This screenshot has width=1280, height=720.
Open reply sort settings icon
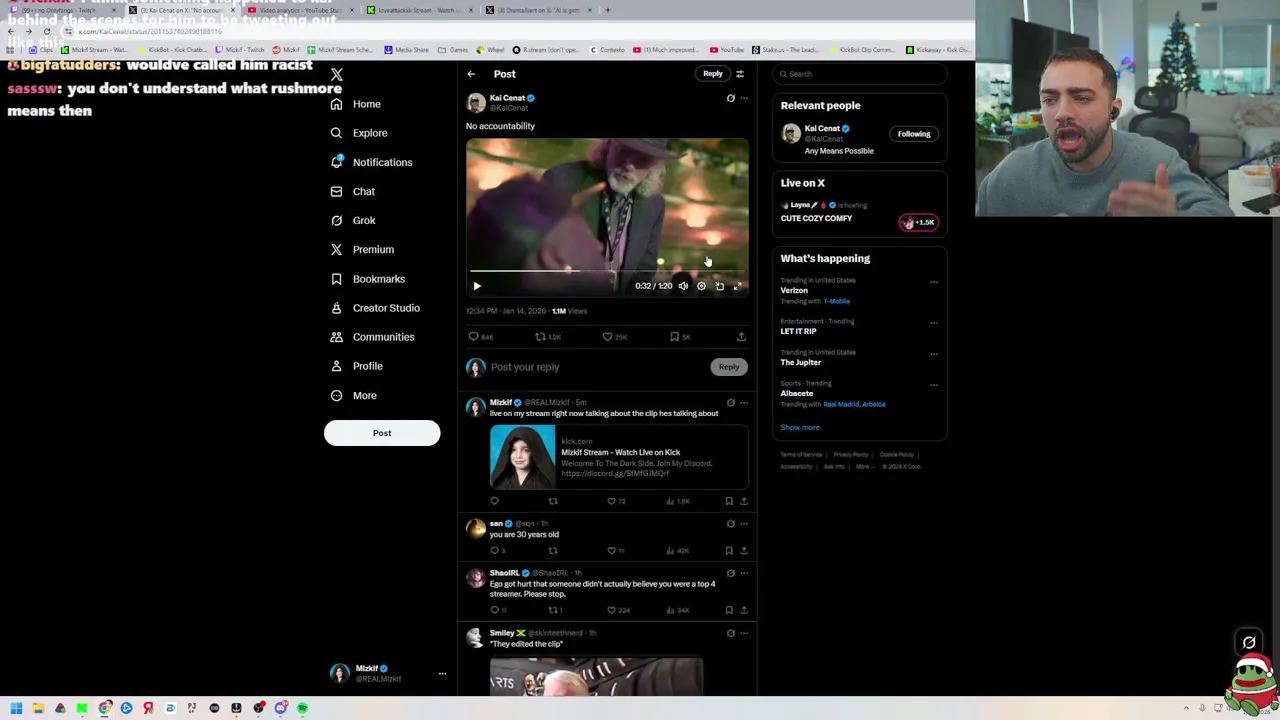(x=740, y=74)
